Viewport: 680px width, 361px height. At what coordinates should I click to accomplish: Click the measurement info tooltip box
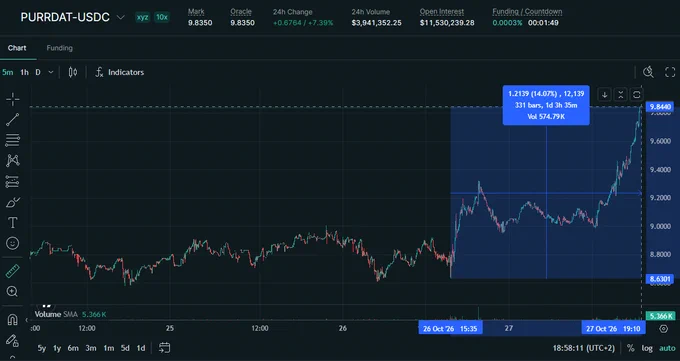546,105
